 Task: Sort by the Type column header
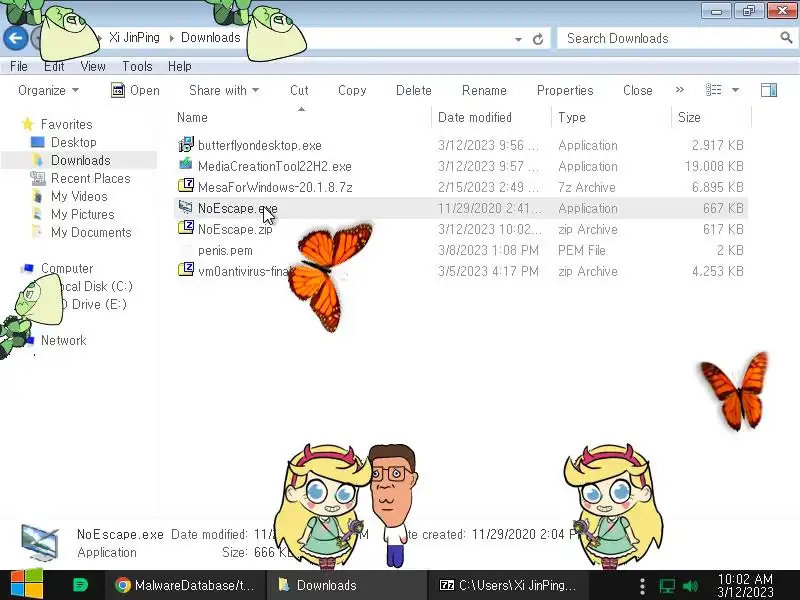pyautogui.click(x=571, y=117)
